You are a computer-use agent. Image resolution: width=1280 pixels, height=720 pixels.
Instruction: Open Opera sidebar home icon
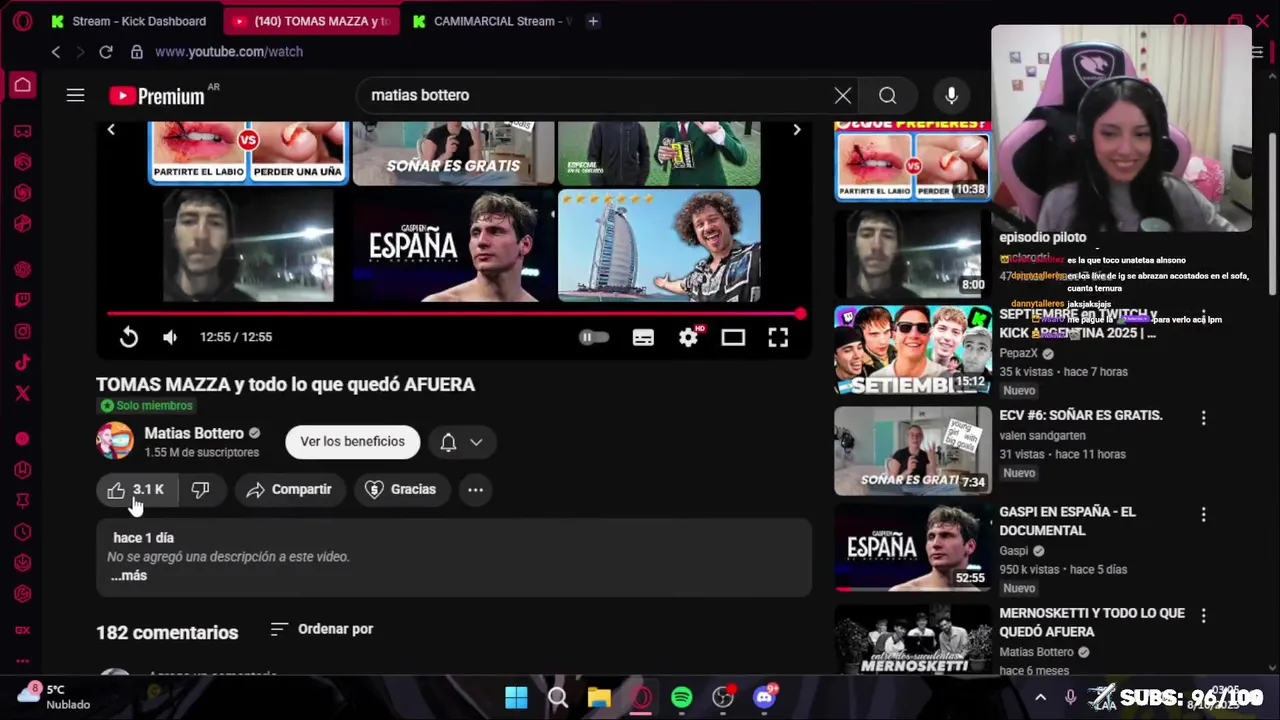click(x=22, y=86)
